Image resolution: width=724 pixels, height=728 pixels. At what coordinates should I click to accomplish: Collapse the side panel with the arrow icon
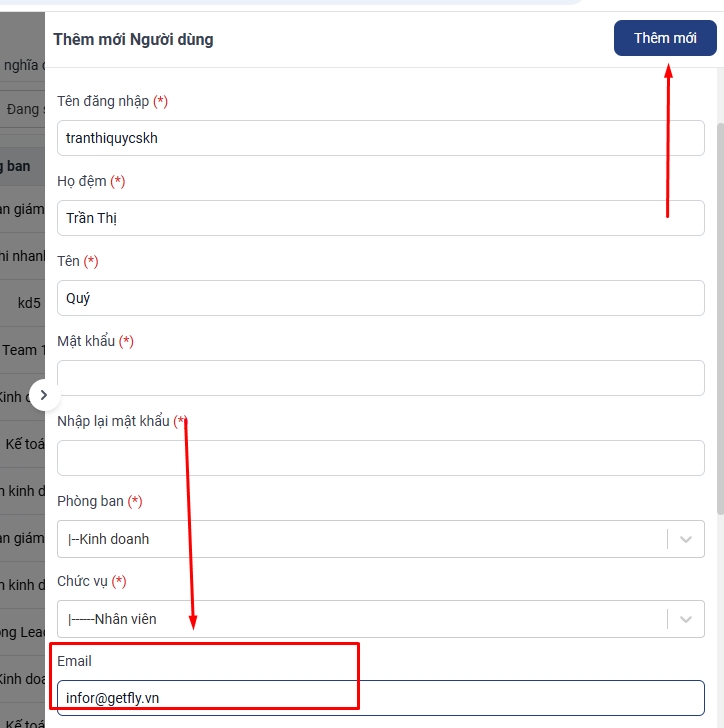click(x=43, y=395)
